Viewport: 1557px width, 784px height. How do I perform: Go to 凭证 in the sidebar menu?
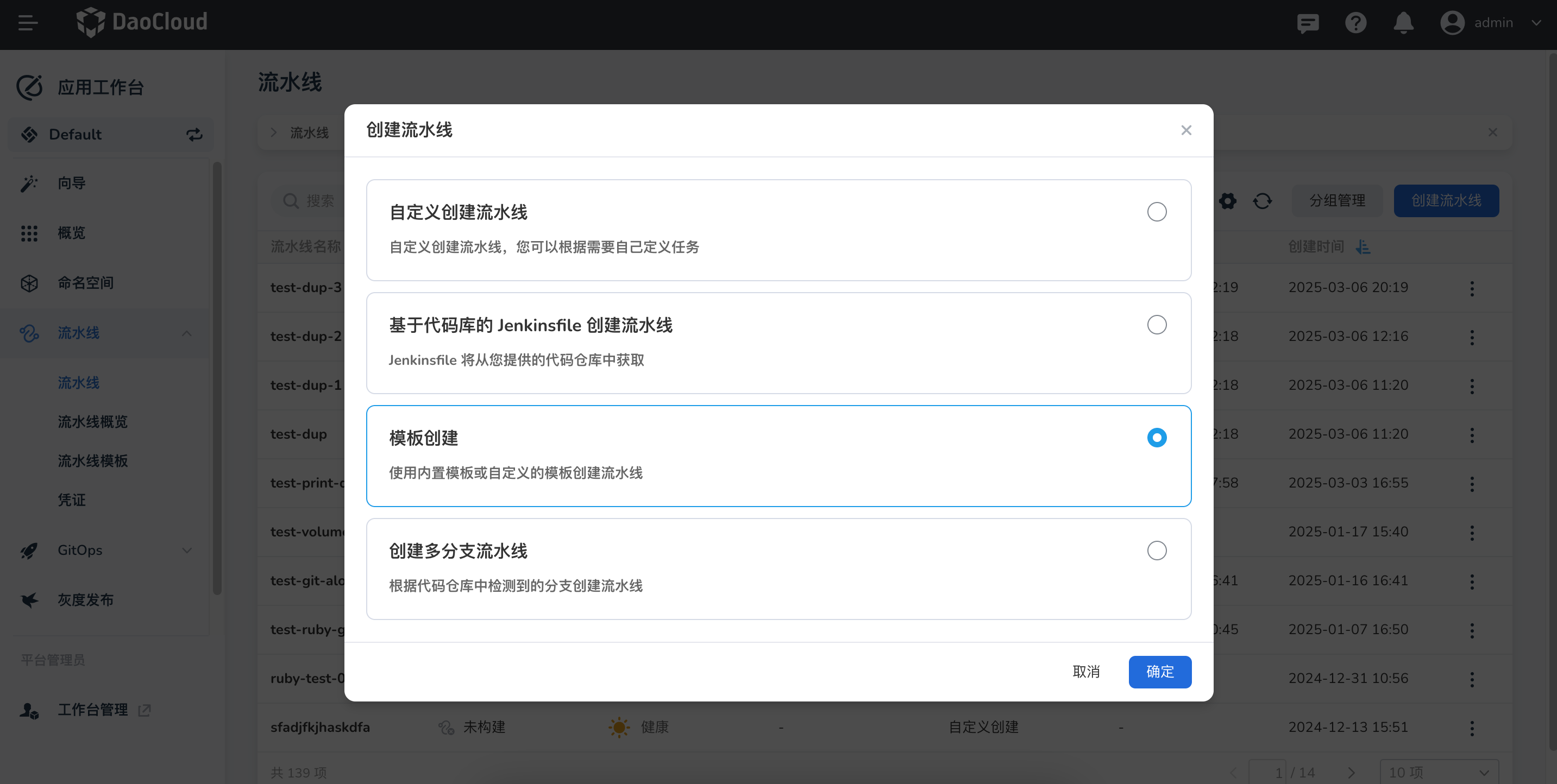(x=71, y=500)
